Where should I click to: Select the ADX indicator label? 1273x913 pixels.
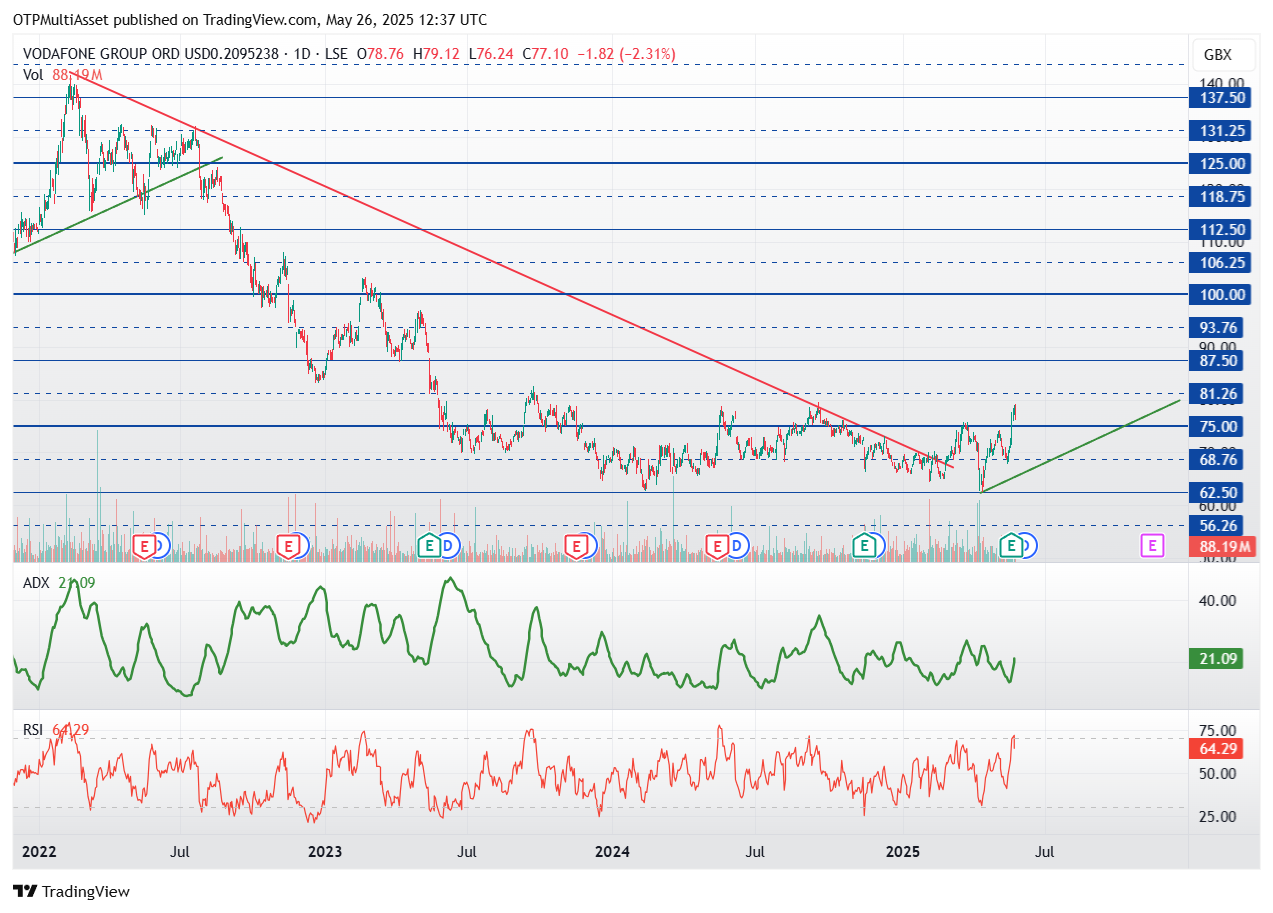coord(36,582)
